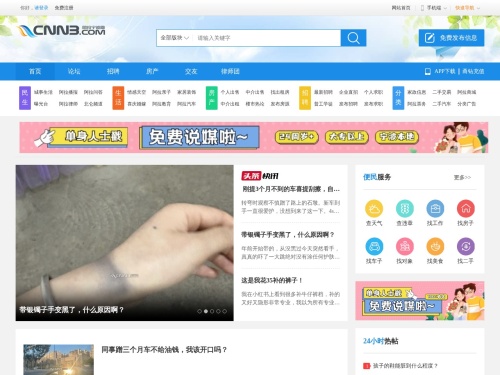Click the 更多>> link in 便民服务

462,177
